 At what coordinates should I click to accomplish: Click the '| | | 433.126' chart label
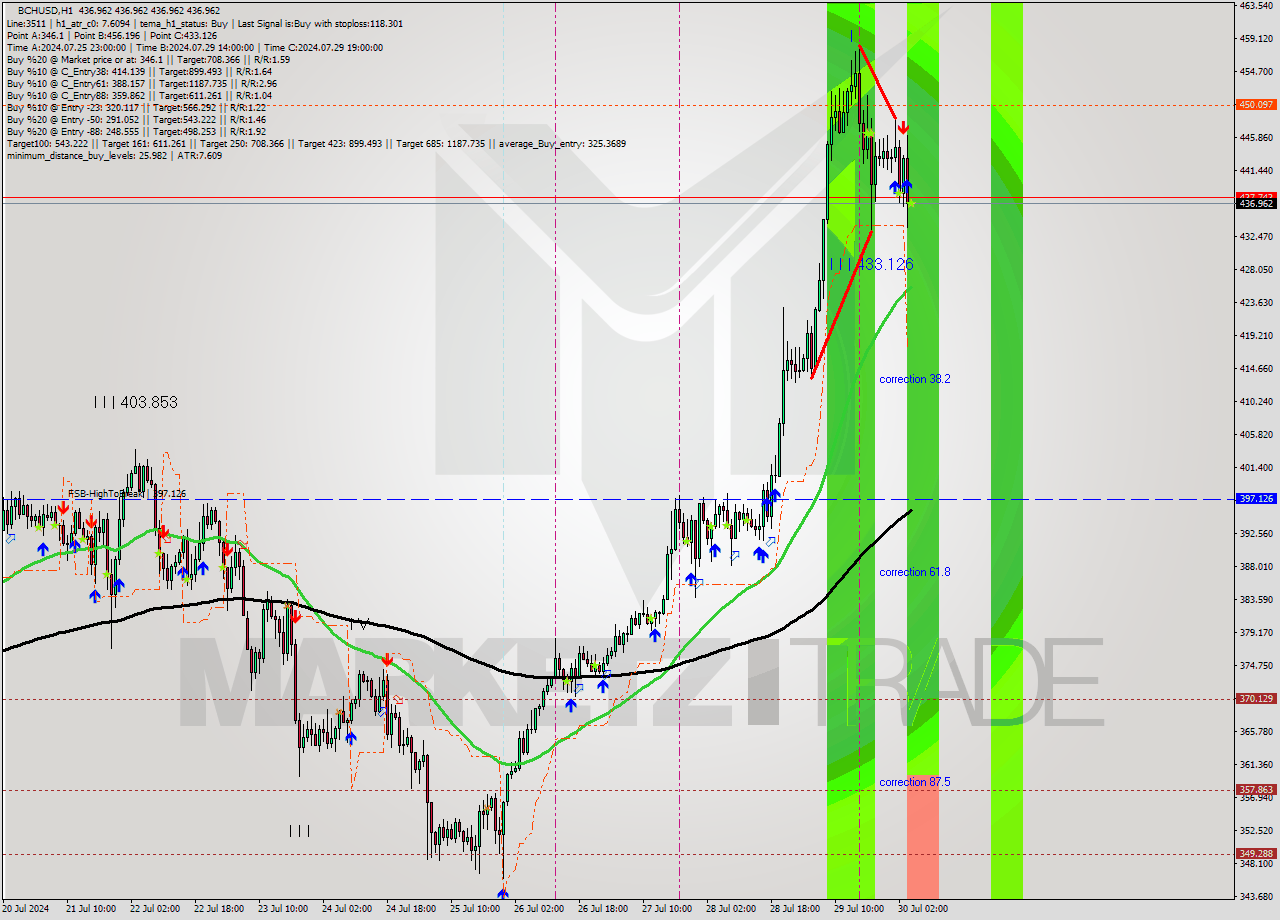pyautogui.click(x=871, y=264)
